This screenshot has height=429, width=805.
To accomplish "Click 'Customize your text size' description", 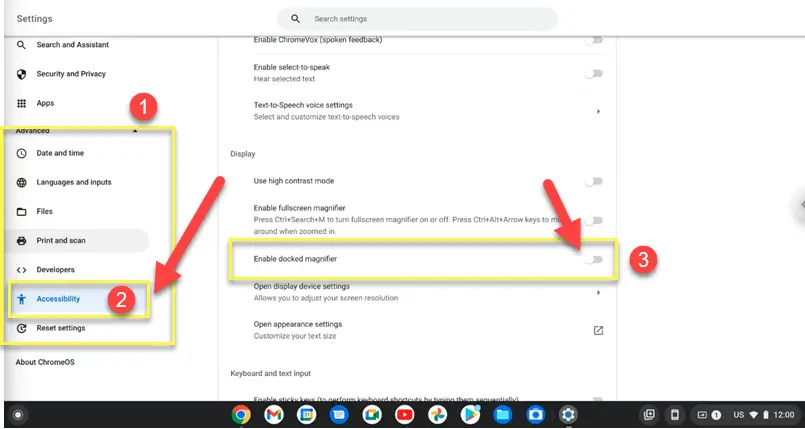I will click(x=295, y=336).
